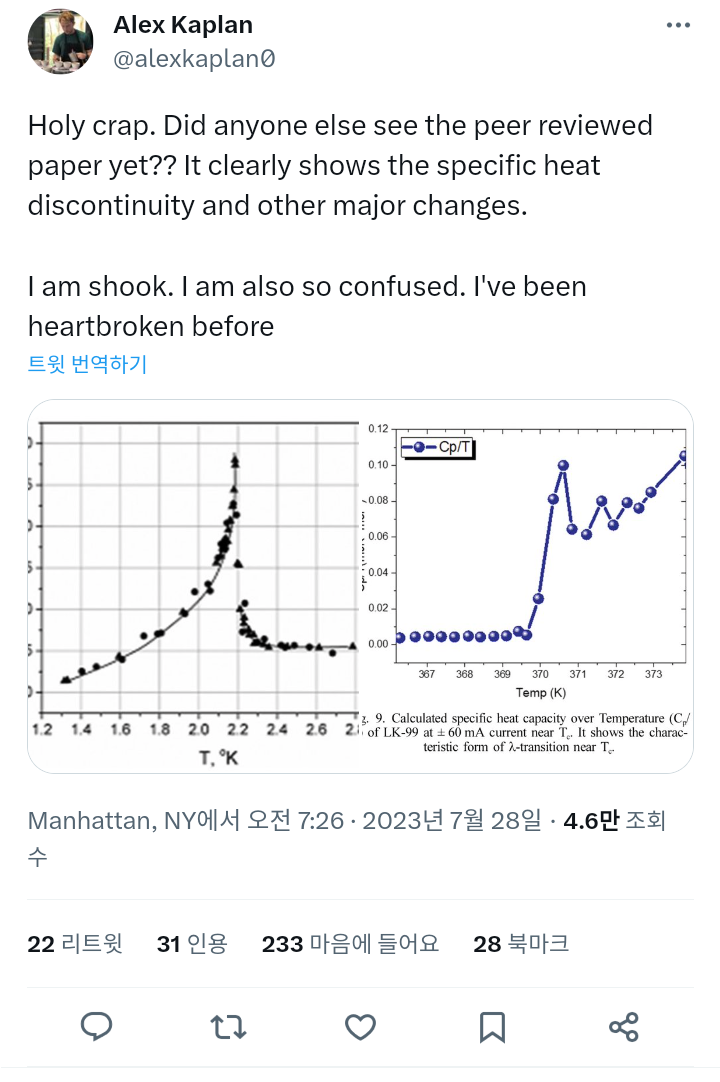The width and height of the screenshot is (720, 1082).
Task: Click the Alex Kaplan display name
Action: coord(183,25)
